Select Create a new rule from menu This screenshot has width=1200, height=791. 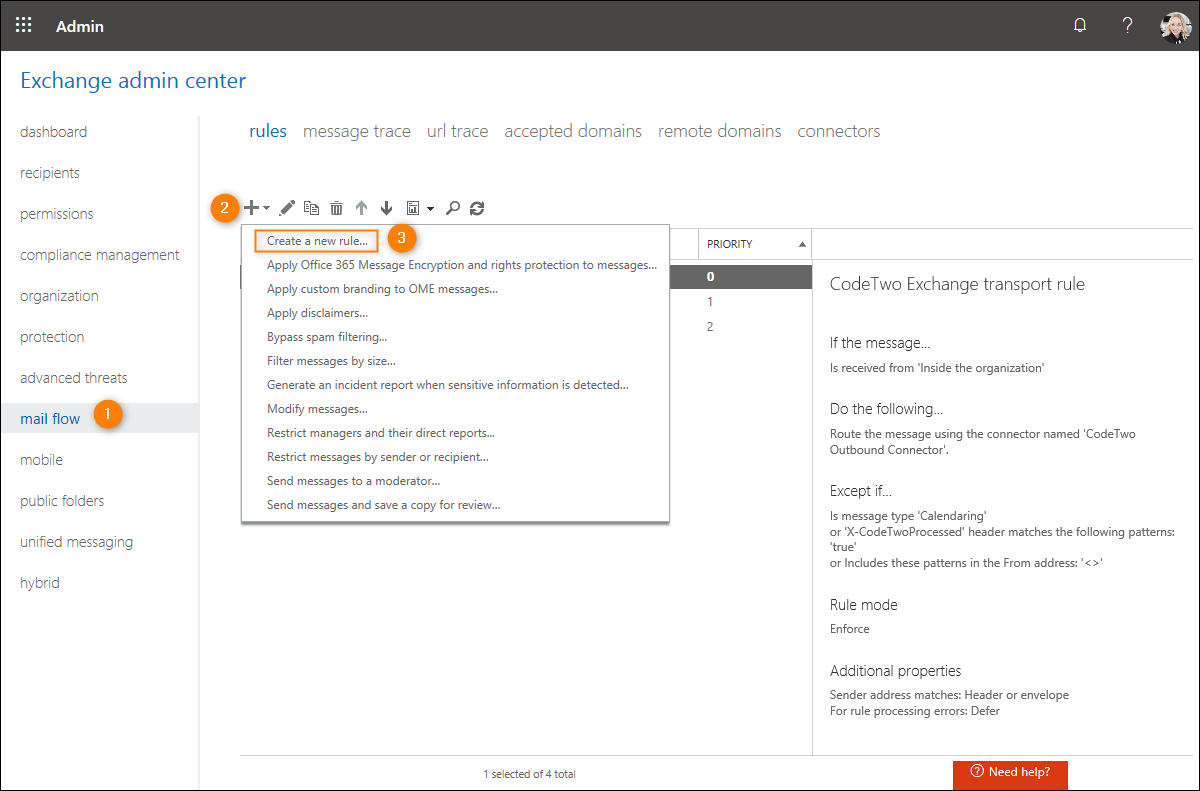point(315,240)
